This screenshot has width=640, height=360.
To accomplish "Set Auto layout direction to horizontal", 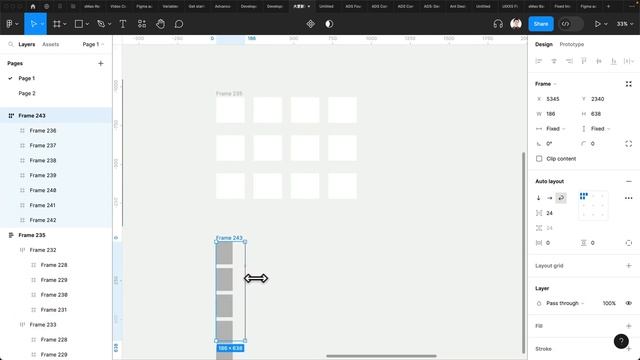I will point(550,198).
